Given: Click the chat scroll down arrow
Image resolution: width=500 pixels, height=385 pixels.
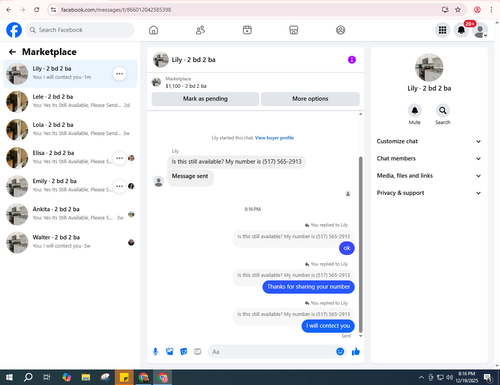Looking at the screenshot, I should (360, 336).
